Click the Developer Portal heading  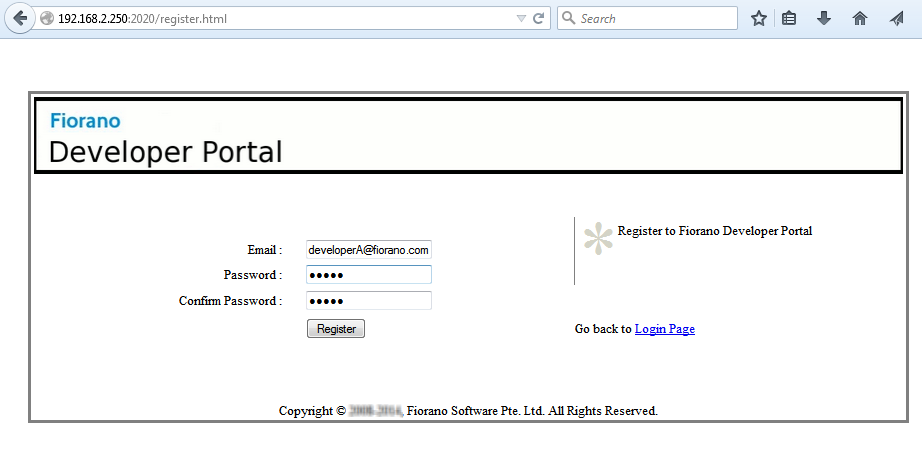click(165, 152)
